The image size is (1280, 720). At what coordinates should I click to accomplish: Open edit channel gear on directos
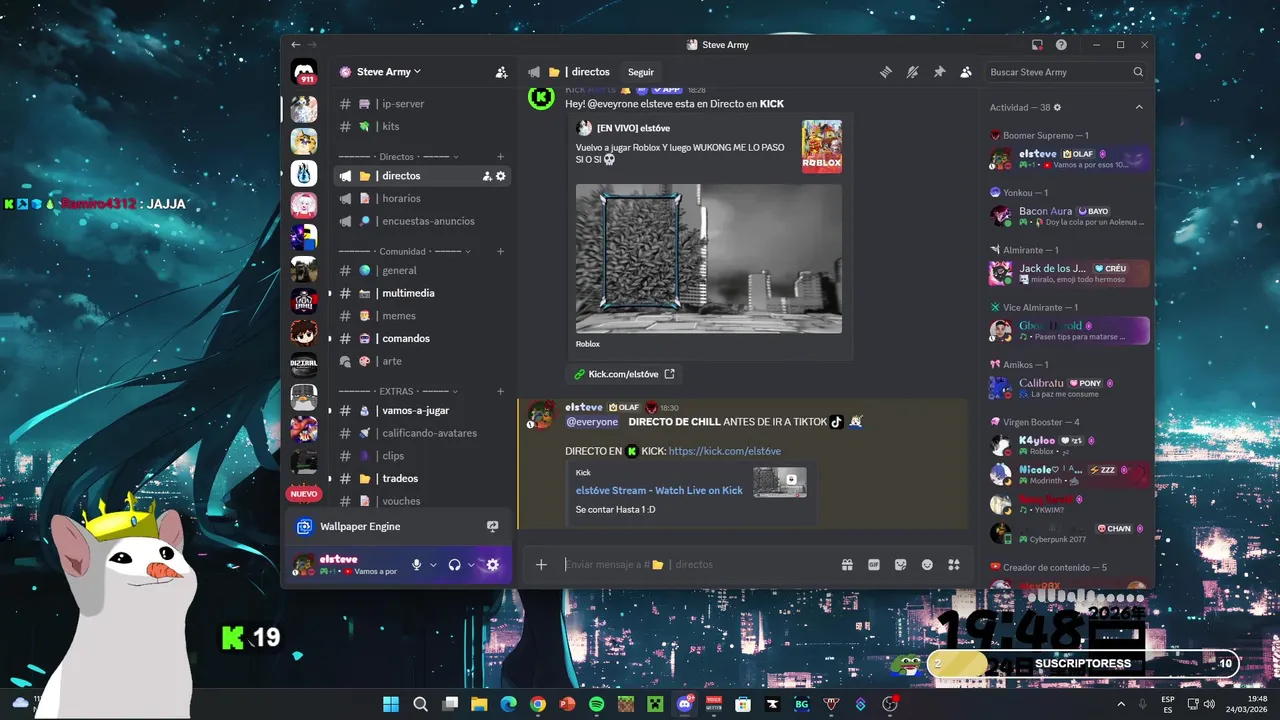(x=501, y=176)
